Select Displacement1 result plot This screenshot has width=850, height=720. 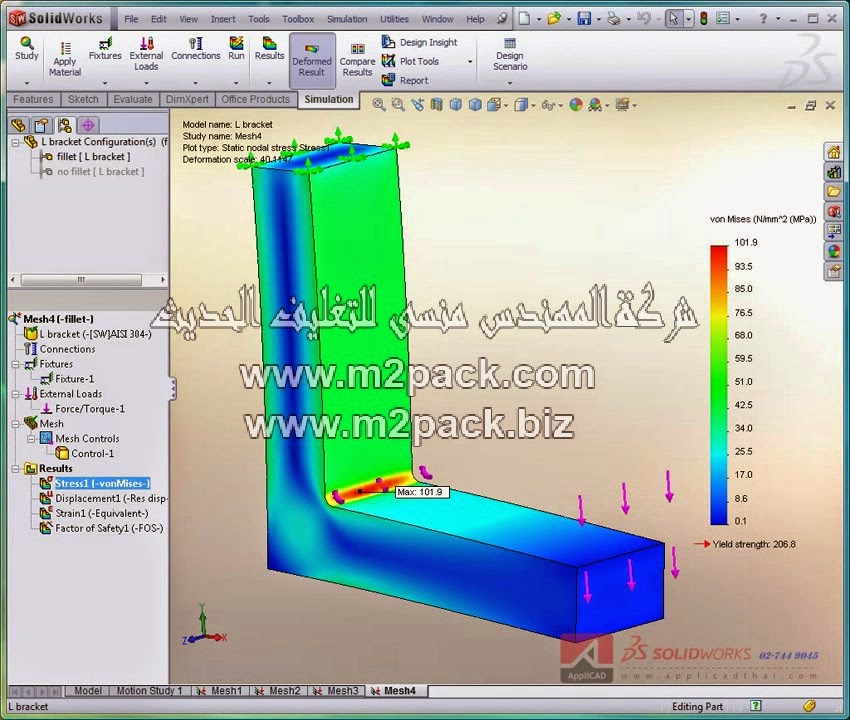pos(111,498)
